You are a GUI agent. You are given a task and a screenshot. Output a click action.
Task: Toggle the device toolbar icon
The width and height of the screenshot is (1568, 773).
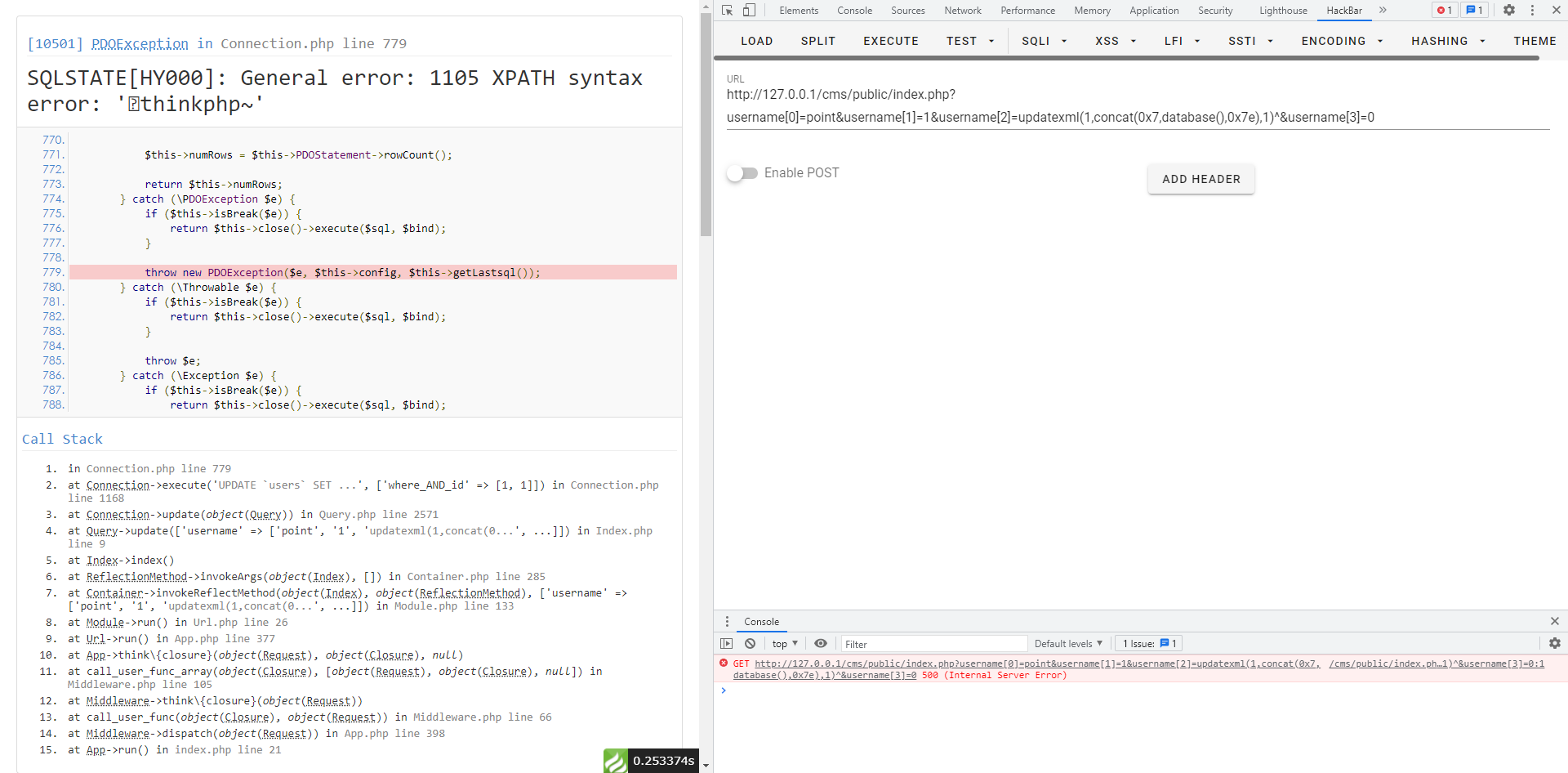750,10
